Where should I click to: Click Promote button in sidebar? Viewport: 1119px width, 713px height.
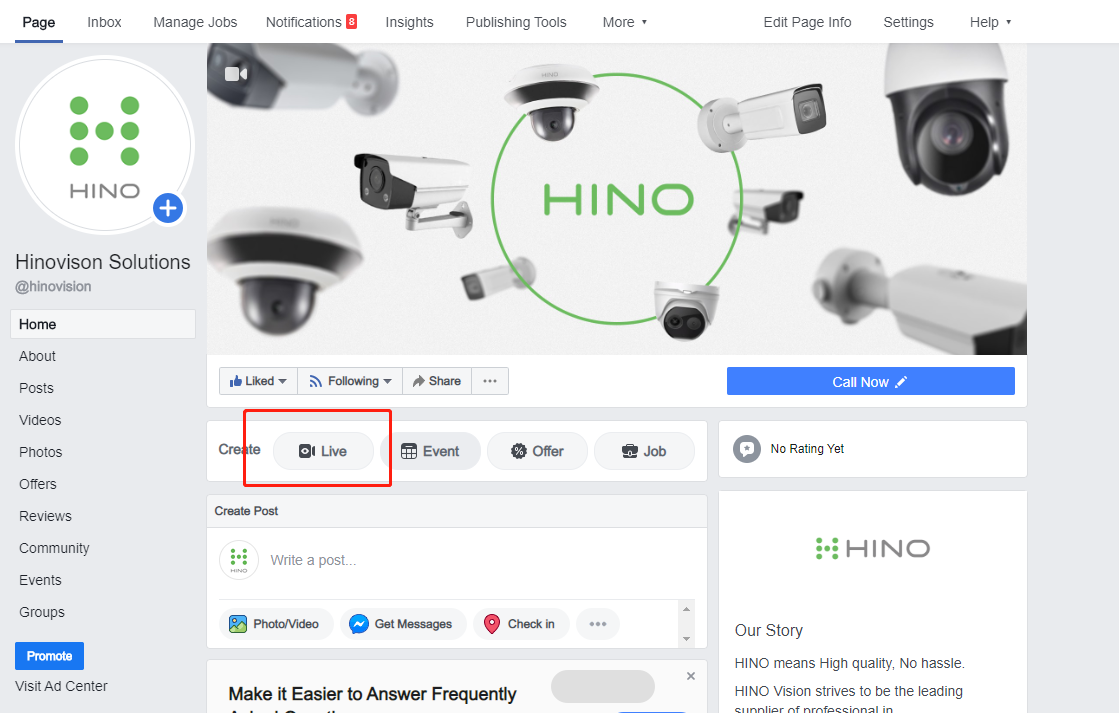pyautogui.click(x=49, y=656)
